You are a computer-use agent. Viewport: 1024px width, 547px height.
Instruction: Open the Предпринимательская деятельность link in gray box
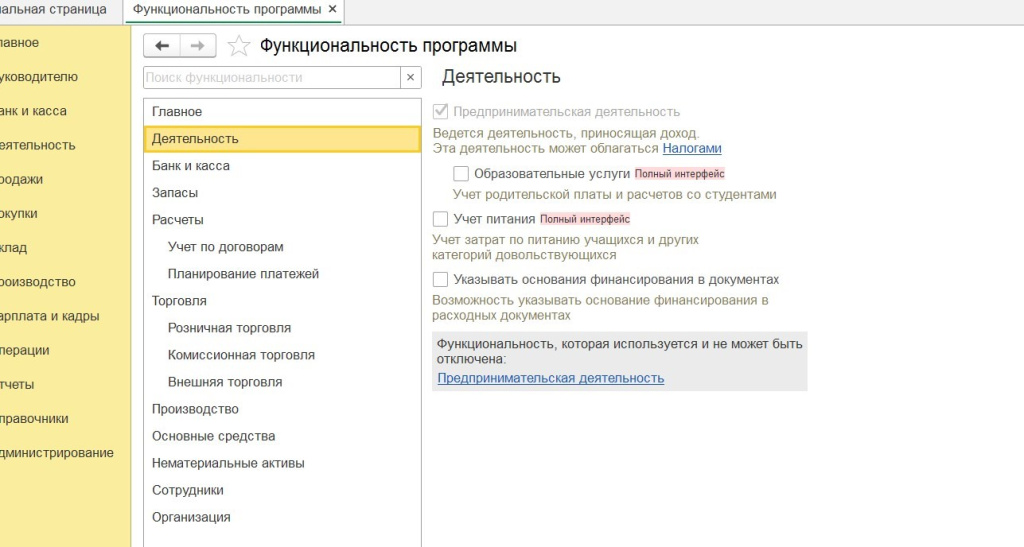[x=550, y=378]
